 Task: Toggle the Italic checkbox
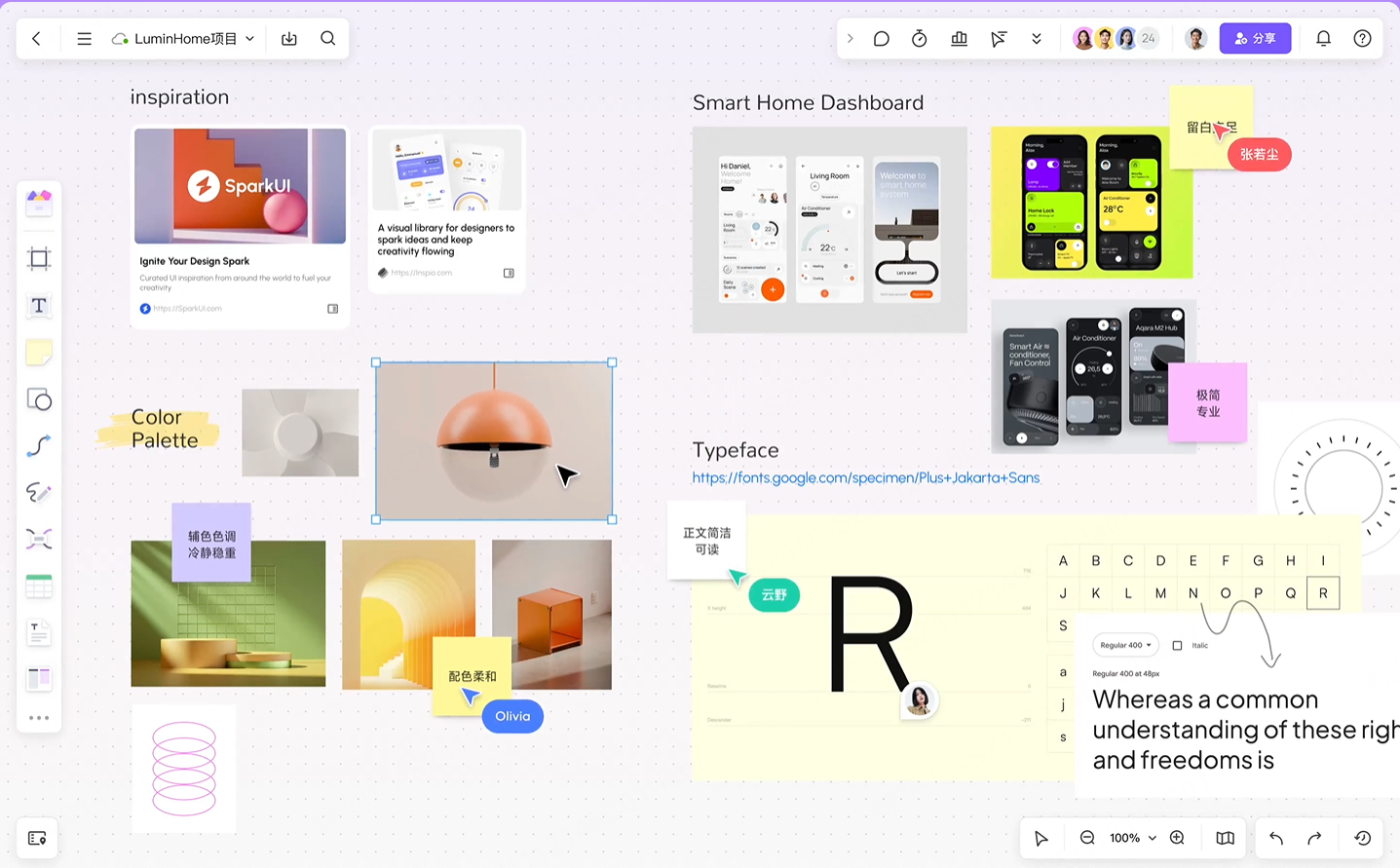1177,645
